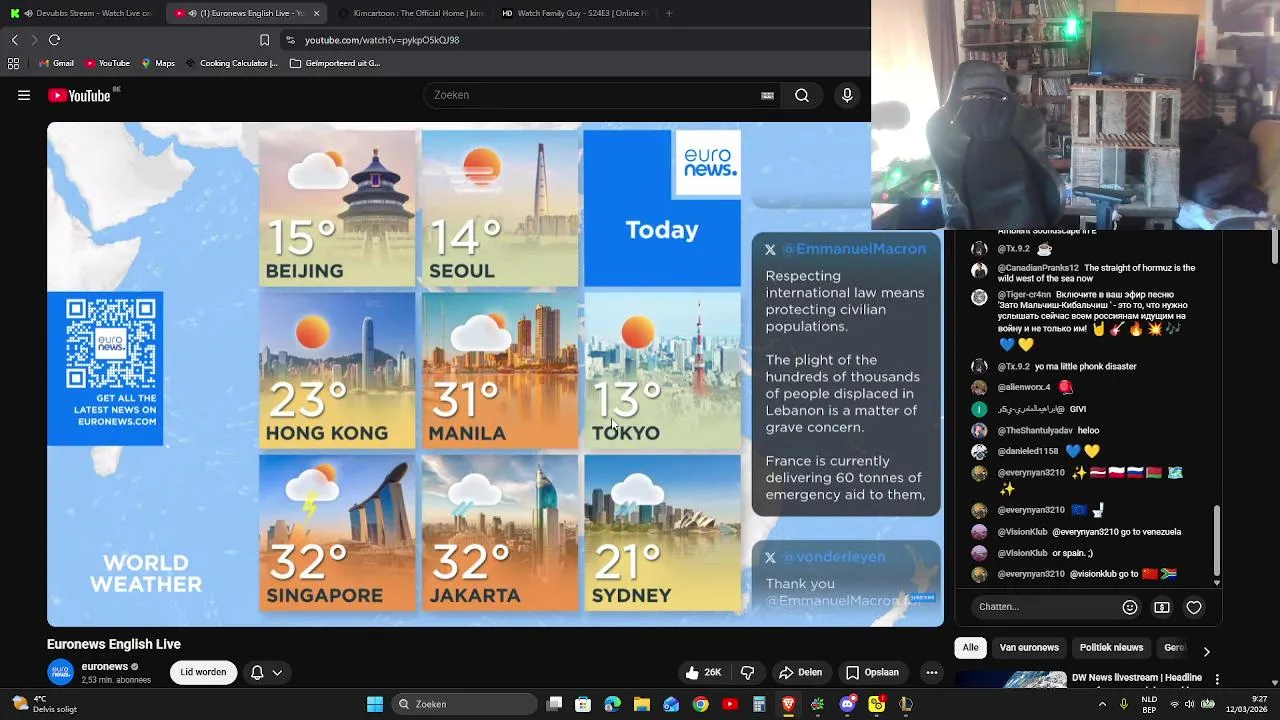Screen dimensions: 1280x720
Task: Open the Gmail bookmark
Action: tap(56, 63)
